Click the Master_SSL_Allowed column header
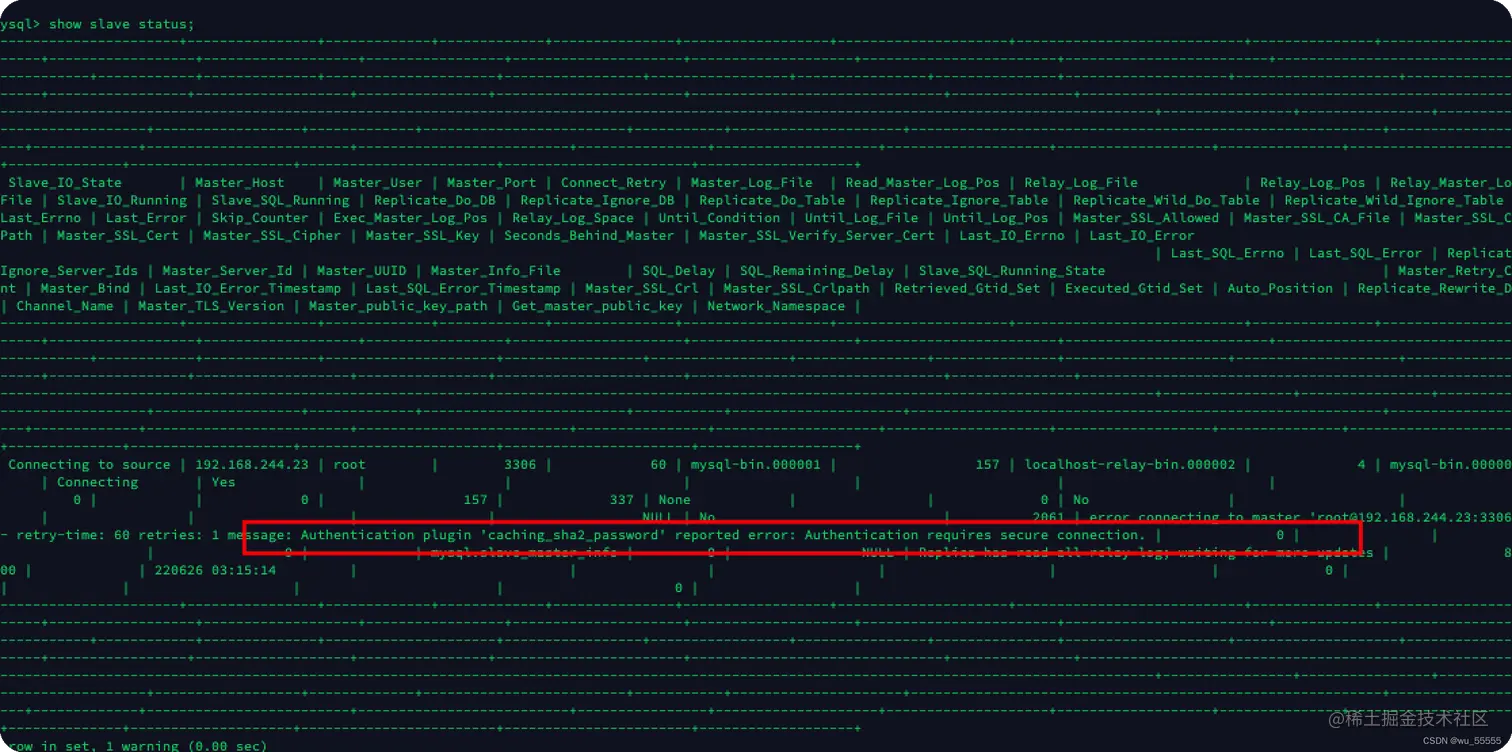The image size is (1512, 752). (1146, 218)
